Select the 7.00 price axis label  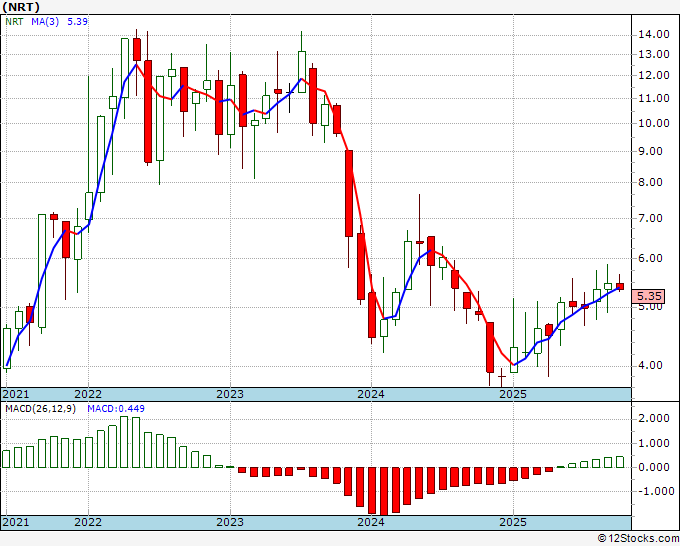(x=651, y=218)
